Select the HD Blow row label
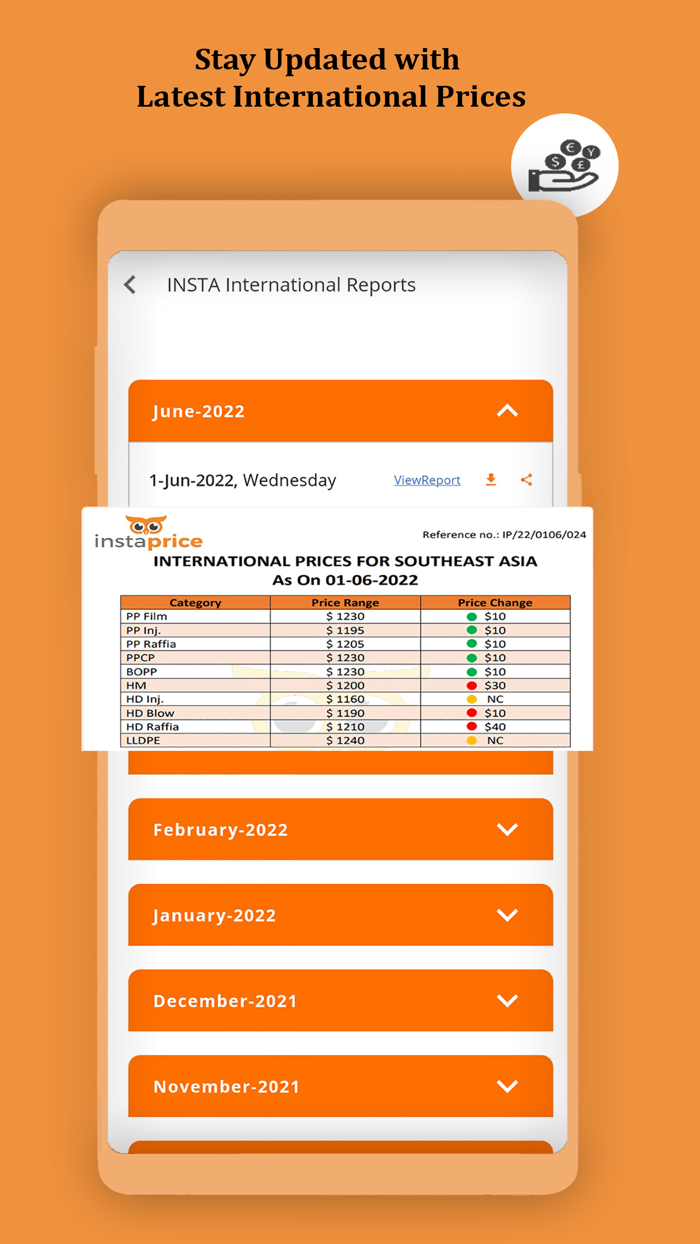The height and width of the screenshot is (1244, 700). click(x=150, y=713)
